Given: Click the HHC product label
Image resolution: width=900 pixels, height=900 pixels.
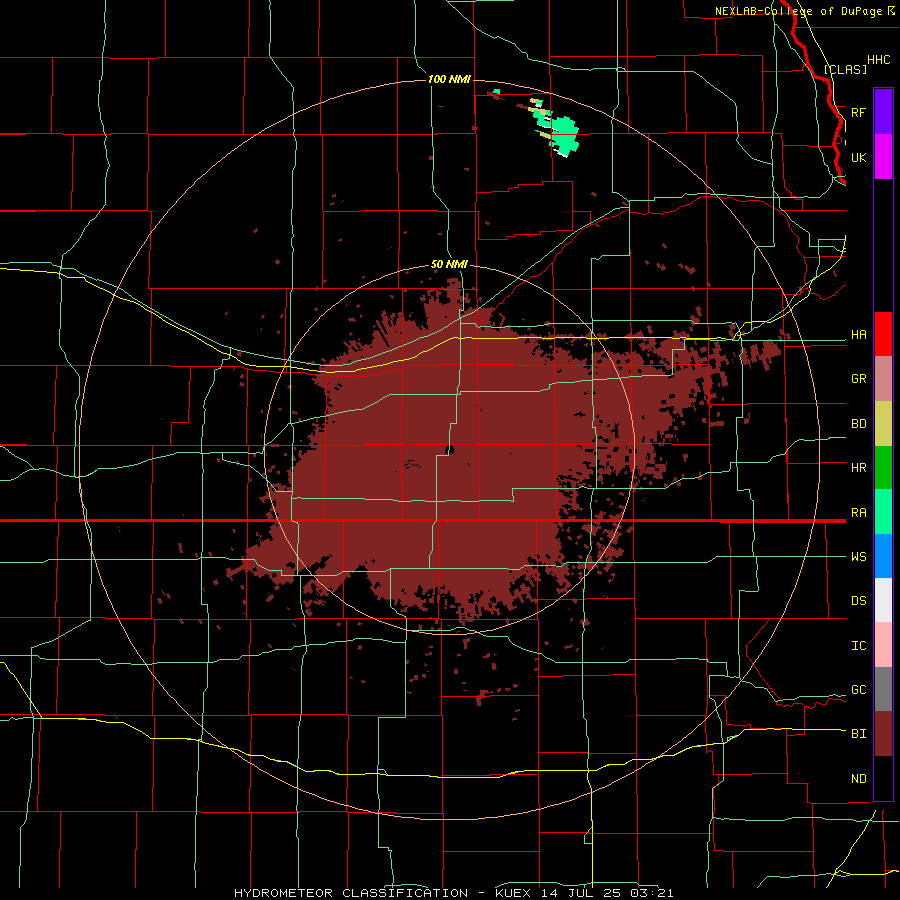Looking at the screenshot, I should [878, 60].
